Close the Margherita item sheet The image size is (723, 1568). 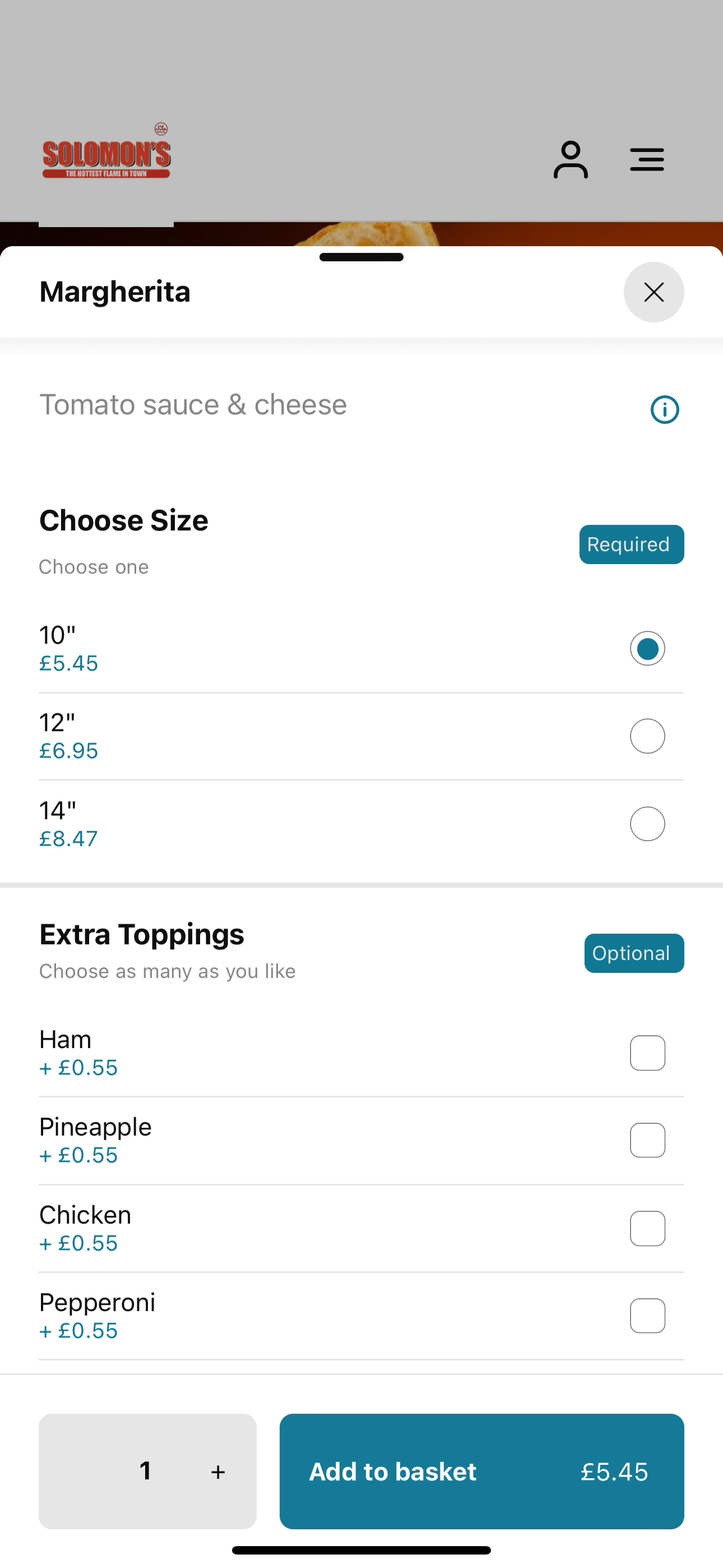point(654,292)
